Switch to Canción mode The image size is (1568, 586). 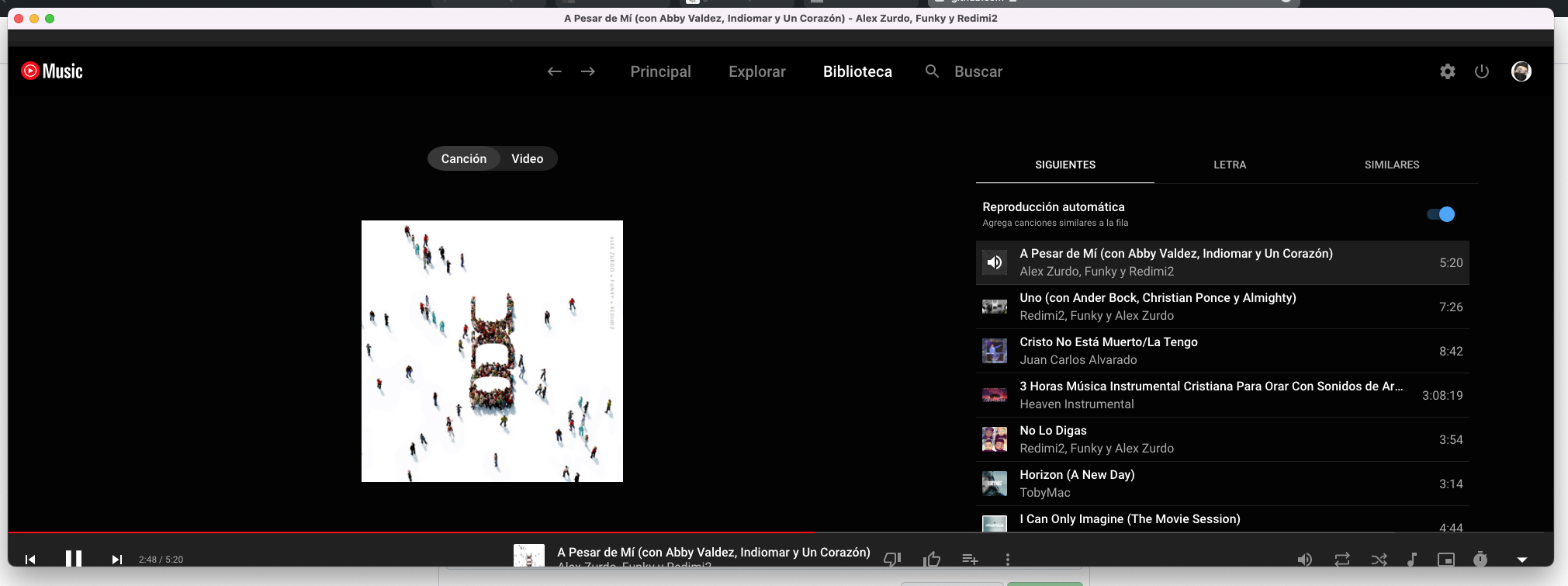(464, 158)
